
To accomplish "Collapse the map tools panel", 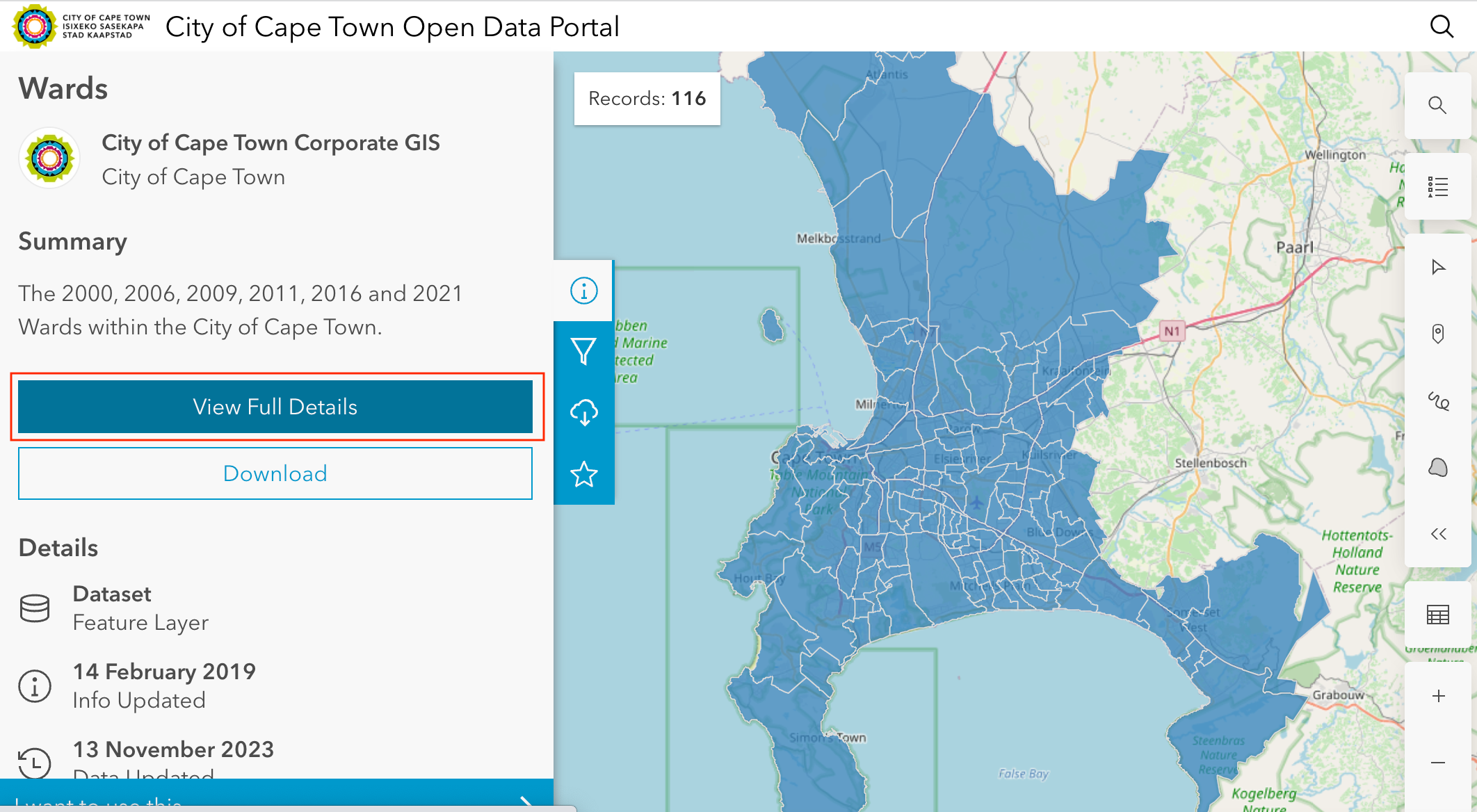I will coord(1437,534).
